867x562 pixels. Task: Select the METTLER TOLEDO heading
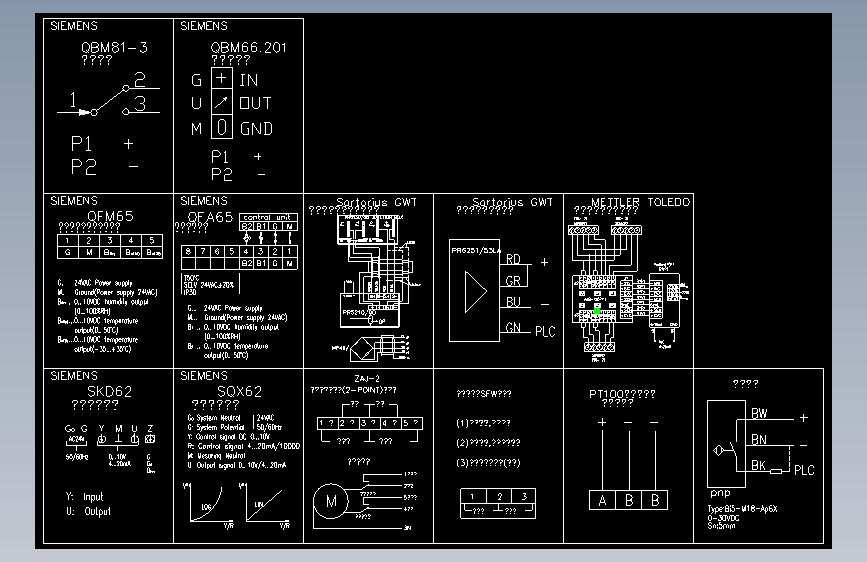tap(640, 202)
